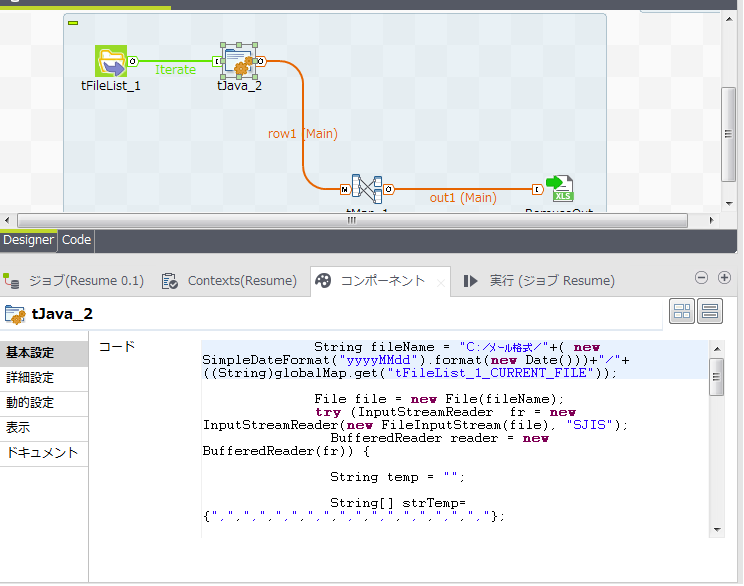Click the tFileList_1 output connector O
Image resolution: width=744 pixels, height=586 pixels.
tap(133, 61)
